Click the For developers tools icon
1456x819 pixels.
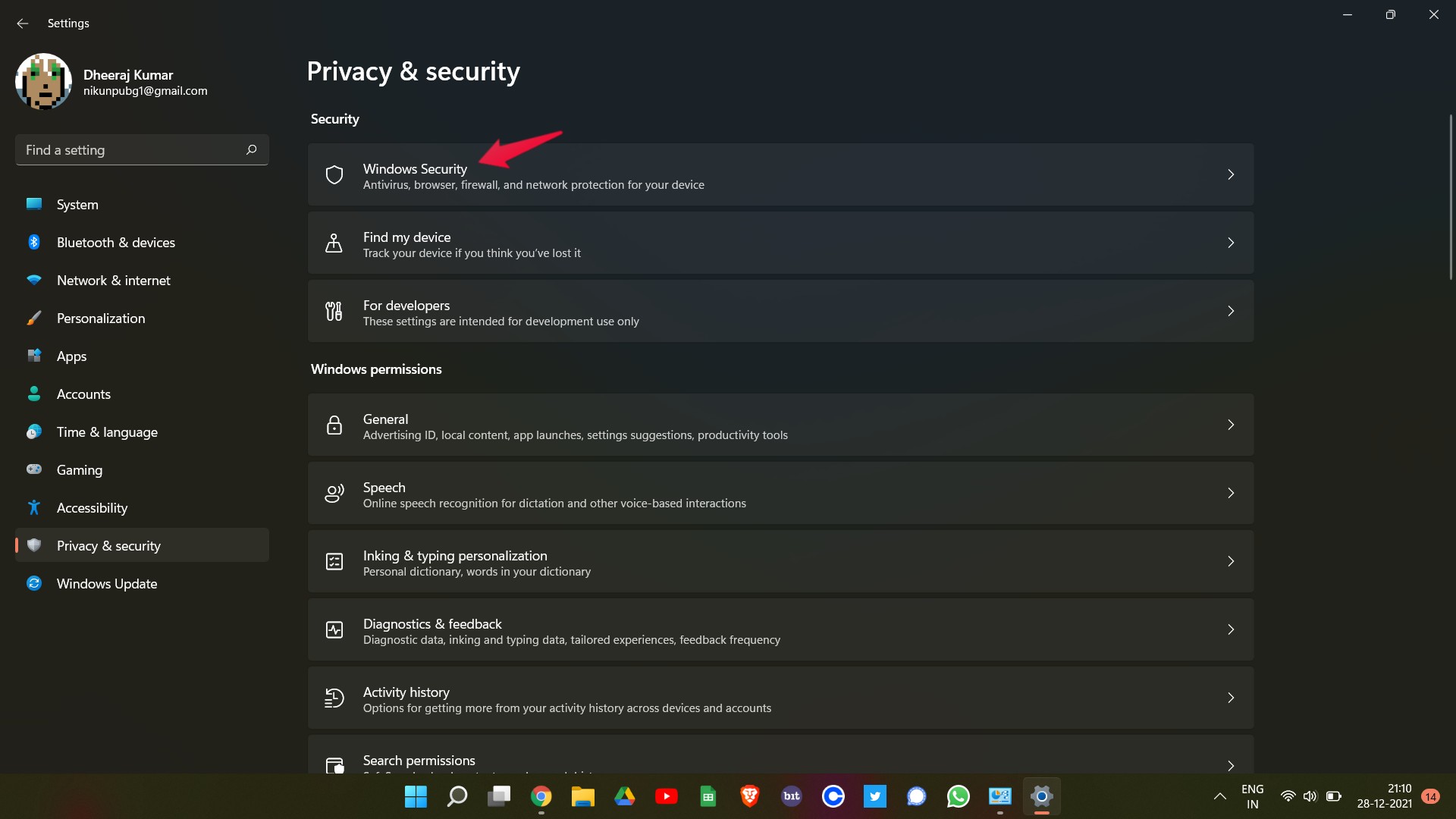334,311
